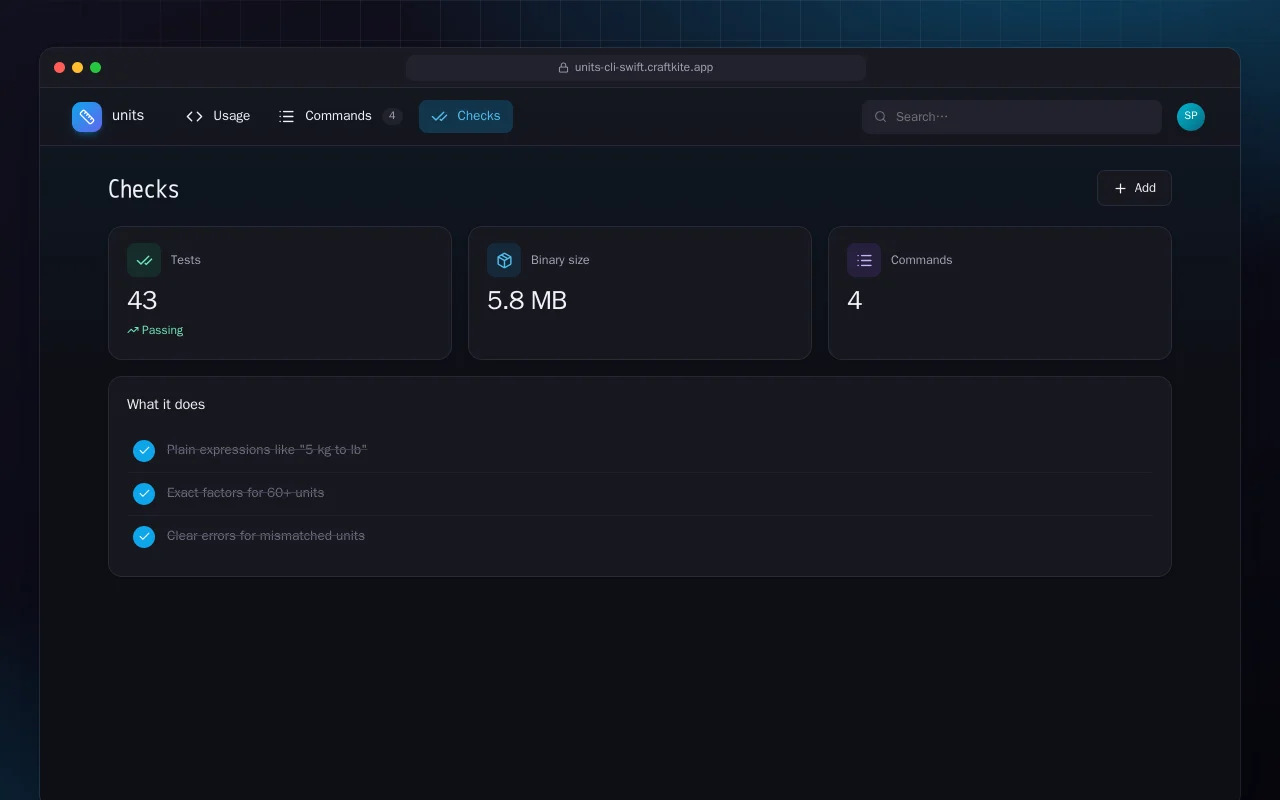This screenshot has height=800, width=1280.
Task: Open the Usage tab
Action: 218,116
